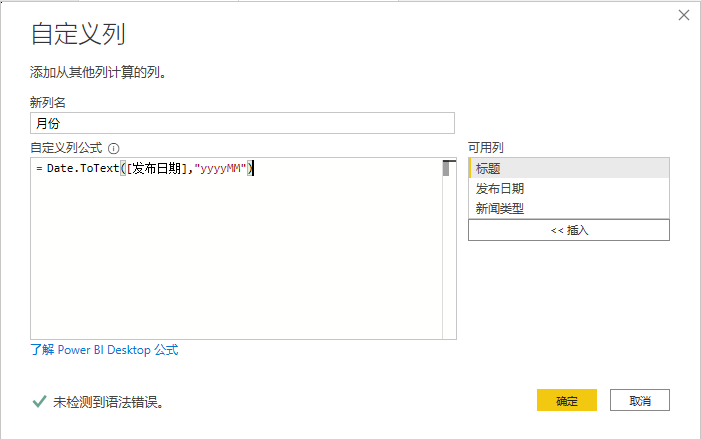Focus the 新列名 field containing 月份

pyautogui.click(x=242, y=123)
